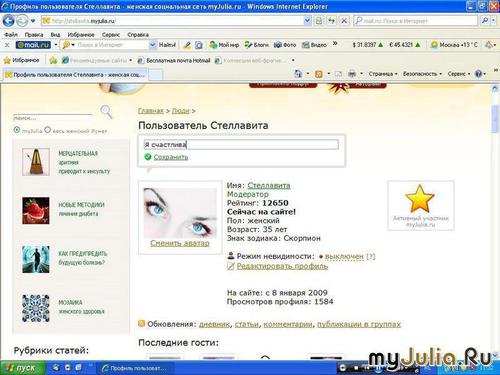
Task: Click the status text input field
Action: 241,144
